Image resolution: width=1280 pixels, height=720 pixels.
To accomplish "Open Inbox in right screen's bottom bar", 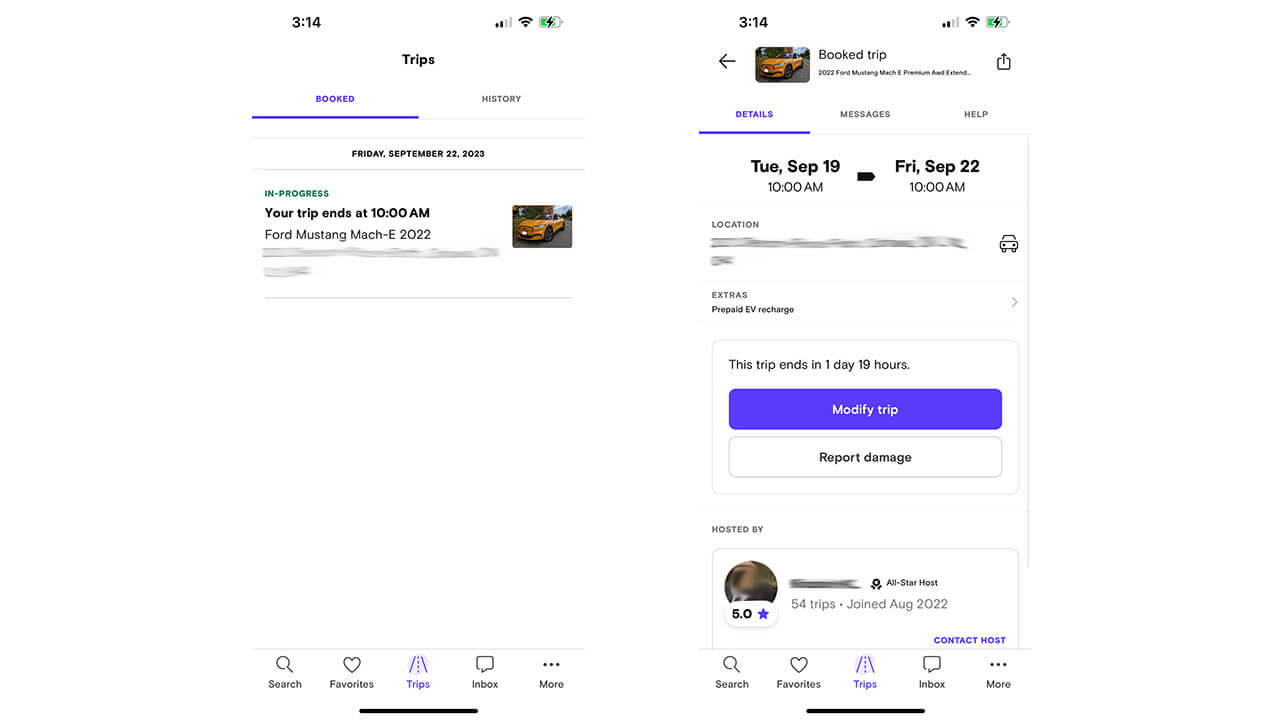I will [932, 672].
